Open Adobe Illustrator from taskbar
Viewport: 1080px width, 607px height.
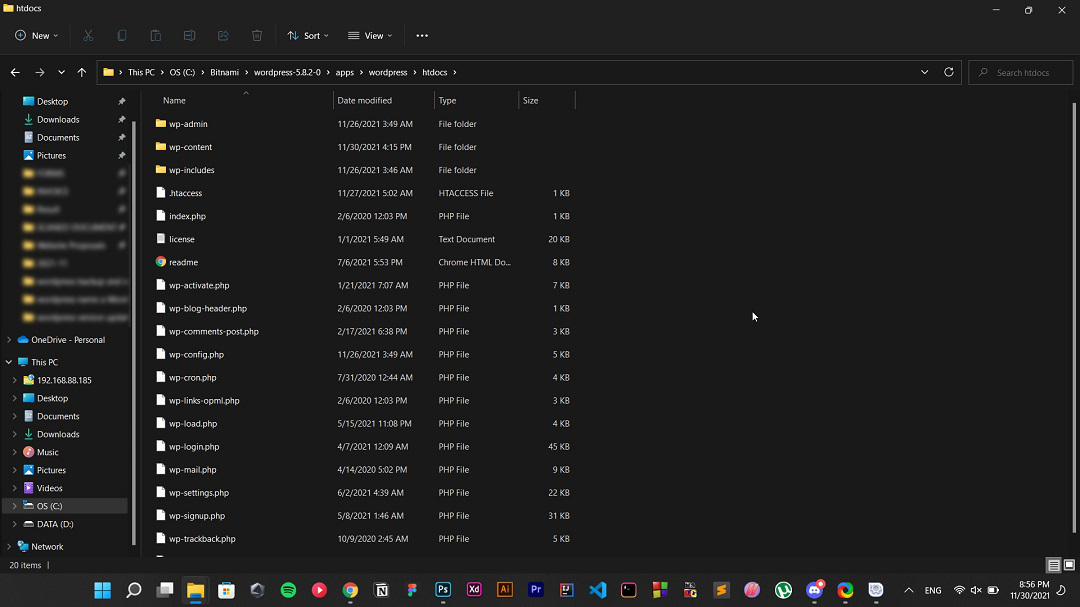click(x=505, y=590)
